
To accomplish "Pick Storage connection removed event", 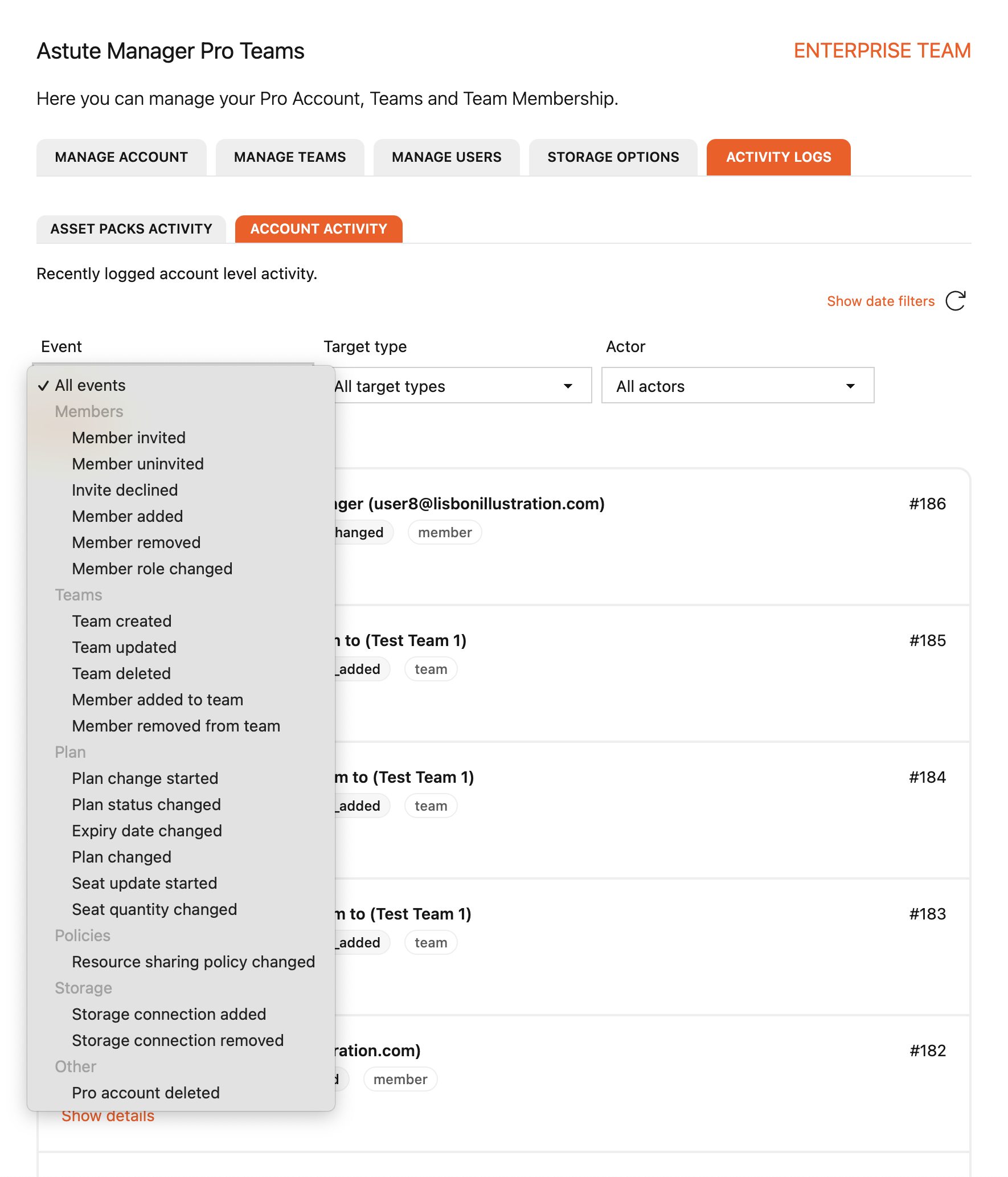I will pos(178,1040).
